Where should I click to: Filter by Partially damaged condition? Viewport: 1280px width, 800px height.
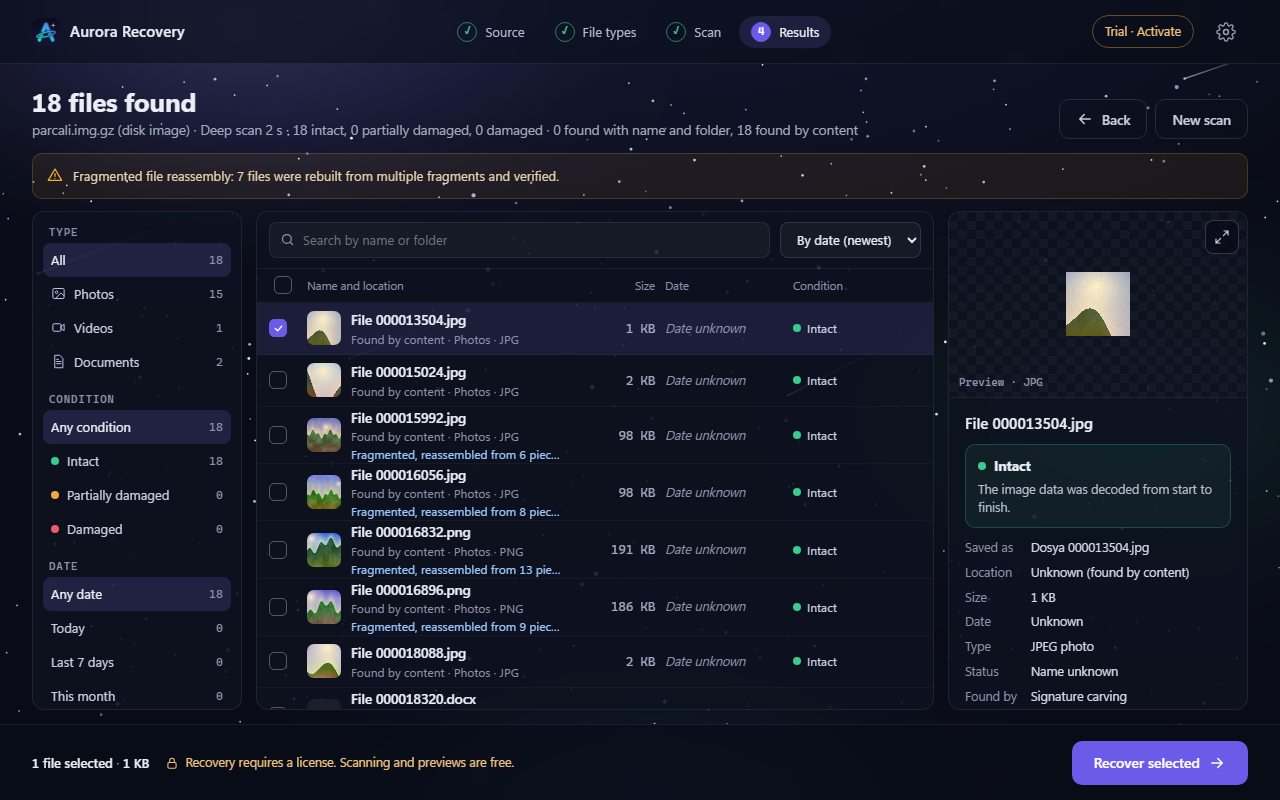tap(137, 495)
